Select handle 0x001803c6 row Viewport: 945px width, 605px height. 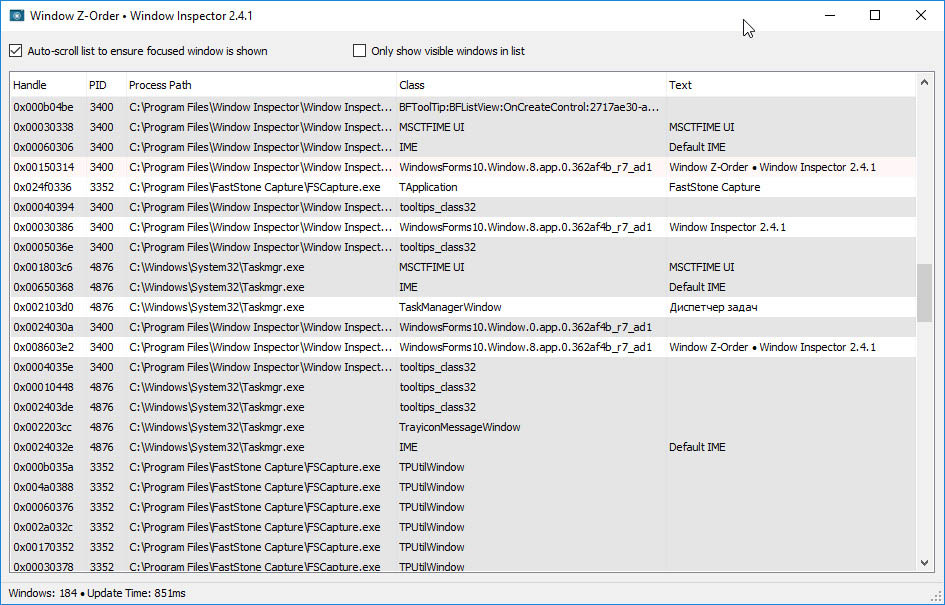(x=463, y=267)
